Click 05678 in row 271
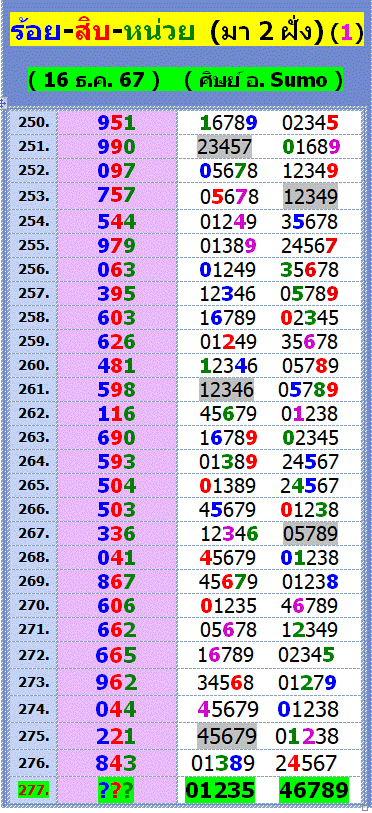The width and height of the screenshot is (372, 813). click(229, 630)
